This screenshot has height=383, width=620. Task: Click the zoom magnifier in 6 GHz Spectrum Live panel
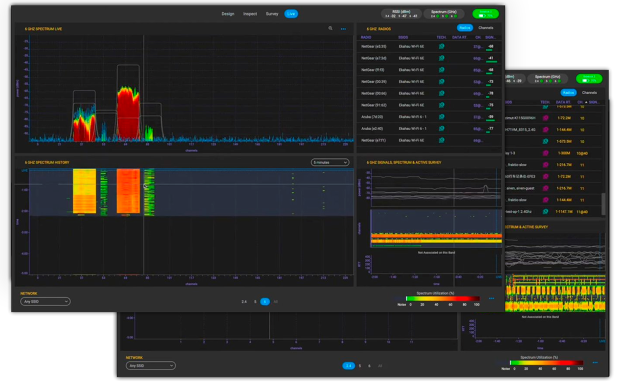click(330, 28)
